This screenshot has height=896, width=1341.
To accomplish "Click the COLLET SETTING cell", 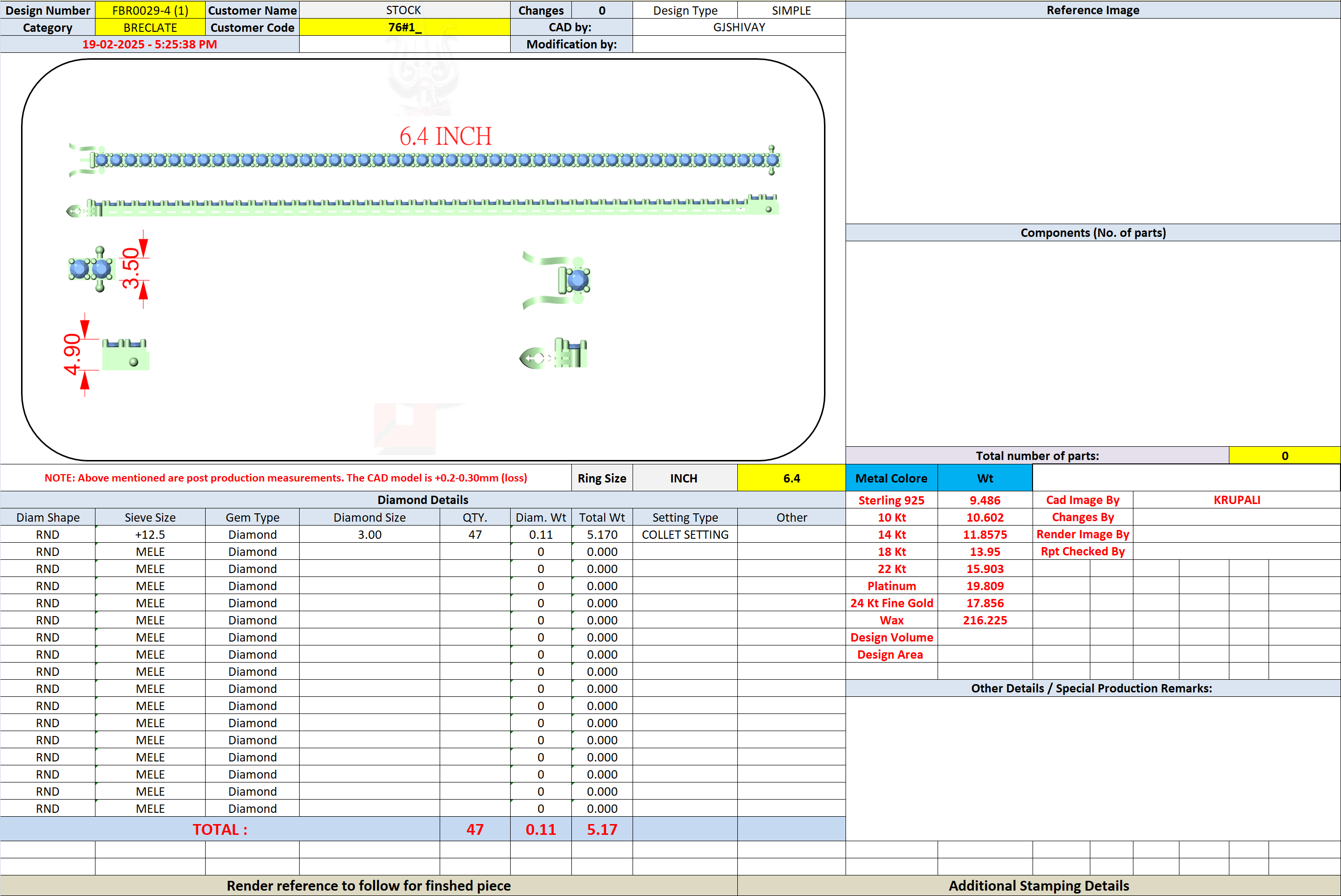I will click(685, 534).
